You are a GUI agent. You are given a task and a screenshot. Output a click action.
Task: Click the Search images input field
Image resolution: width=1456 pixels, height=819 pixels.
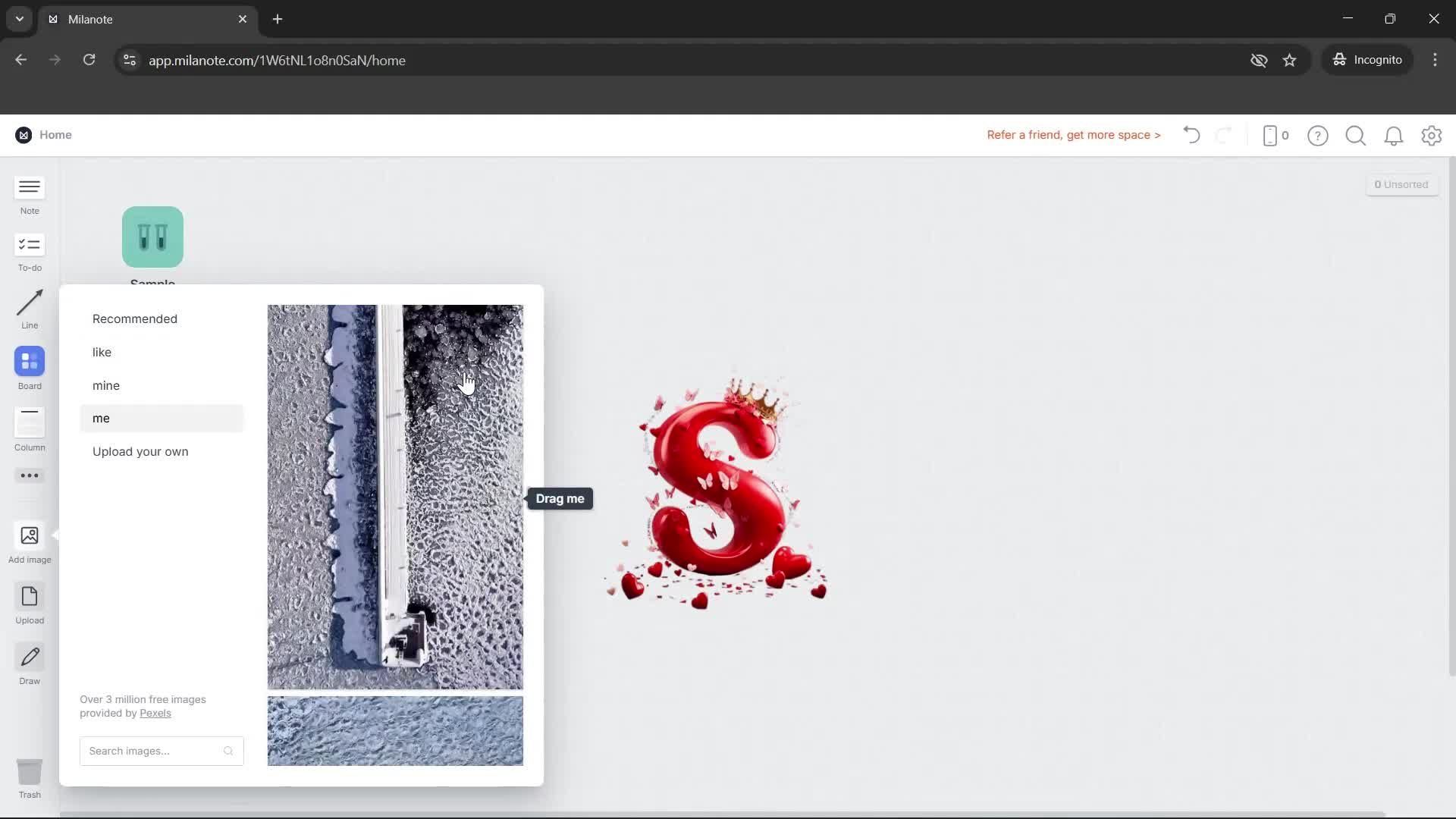152,751
